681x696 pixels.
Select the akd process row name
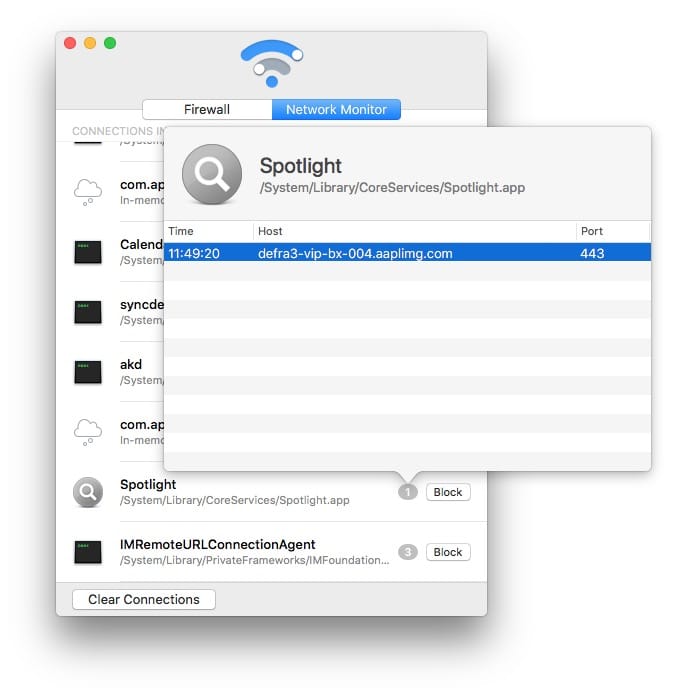point(131,364)
